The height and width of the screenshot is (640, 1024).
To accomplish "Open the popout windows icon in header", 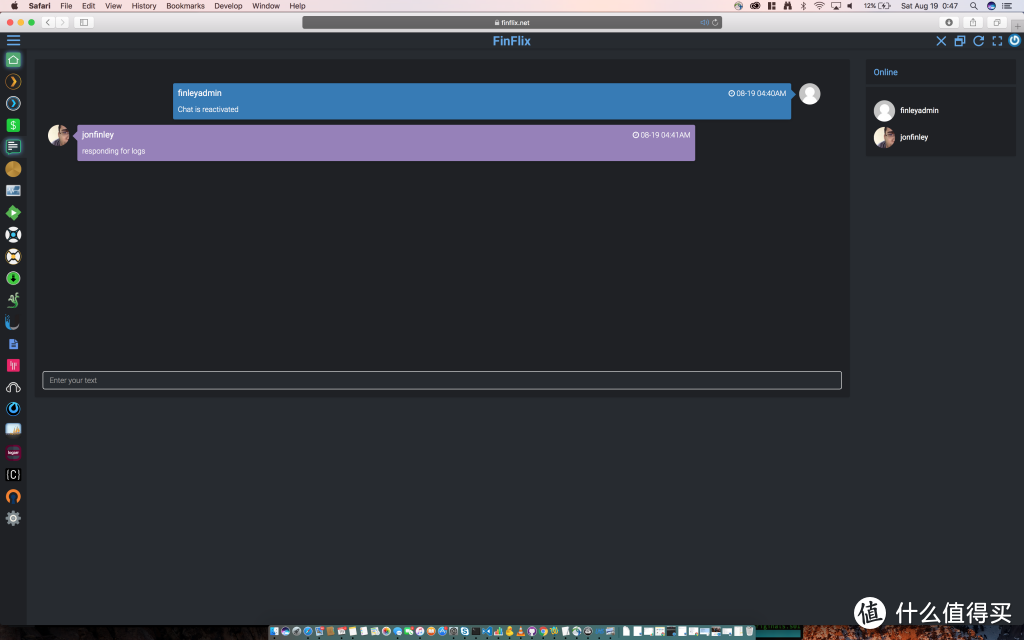I will click(959, 41).
